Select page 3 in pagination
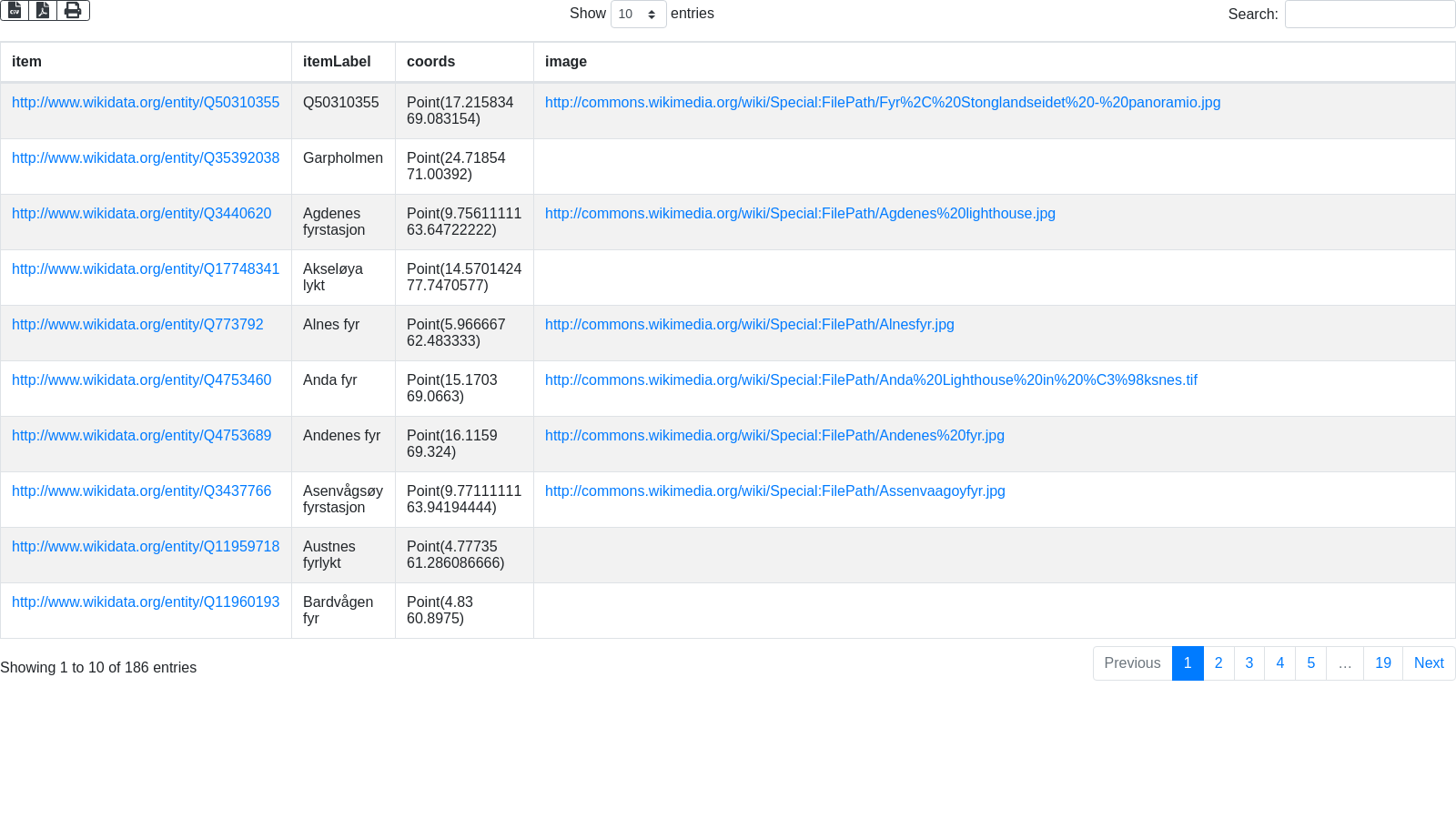This screenshot has height=819, width=1456. coord(1249,663)
